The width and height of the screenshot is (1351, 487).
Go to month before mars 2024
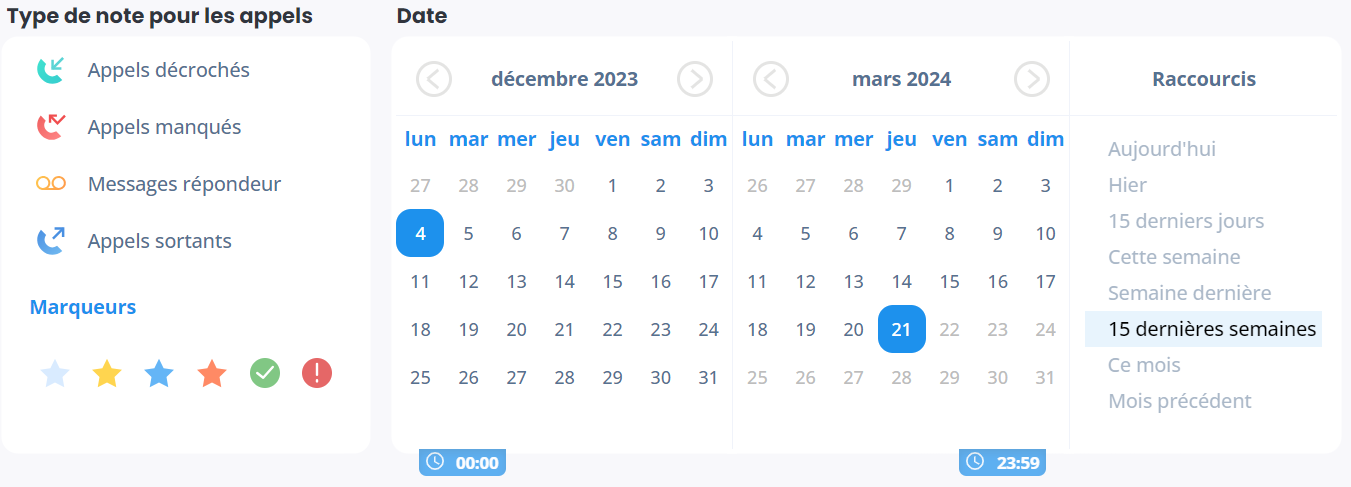point(771,79)
